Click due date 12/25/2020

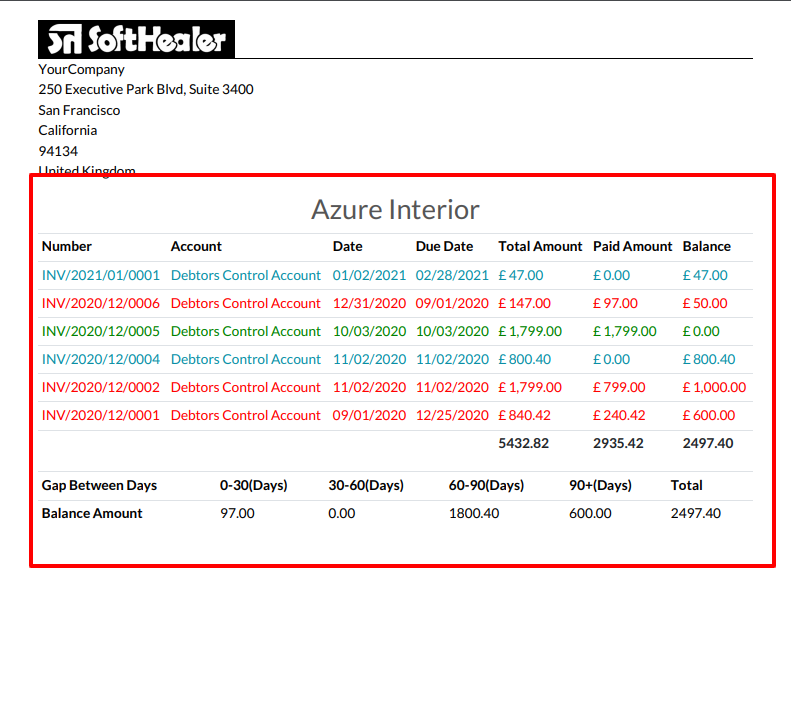(452, 415)
